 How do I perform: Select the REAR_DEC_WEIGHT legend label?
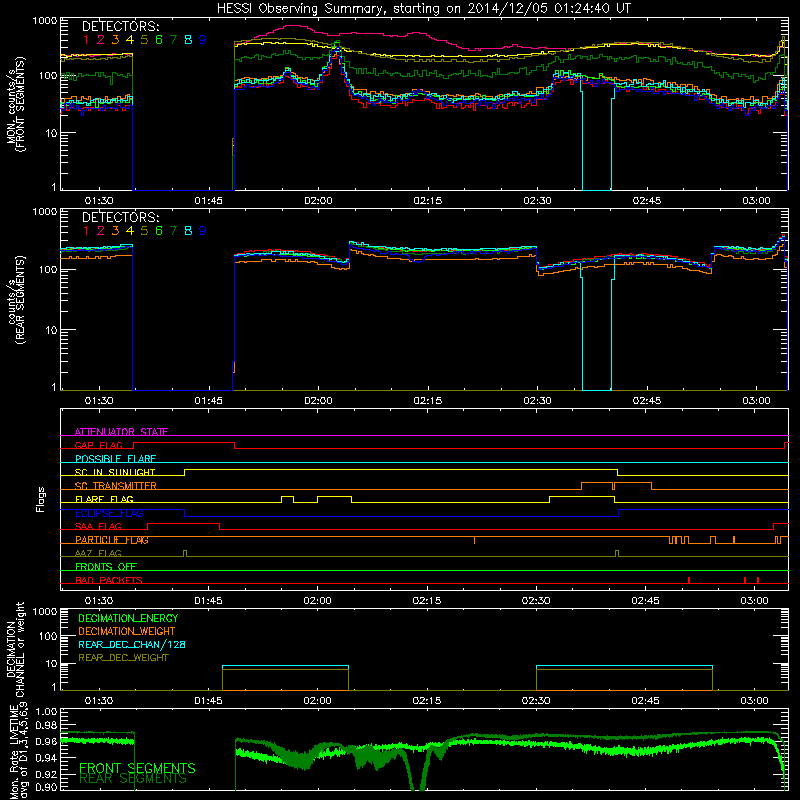pyautogui.click(x=123, y=658)
